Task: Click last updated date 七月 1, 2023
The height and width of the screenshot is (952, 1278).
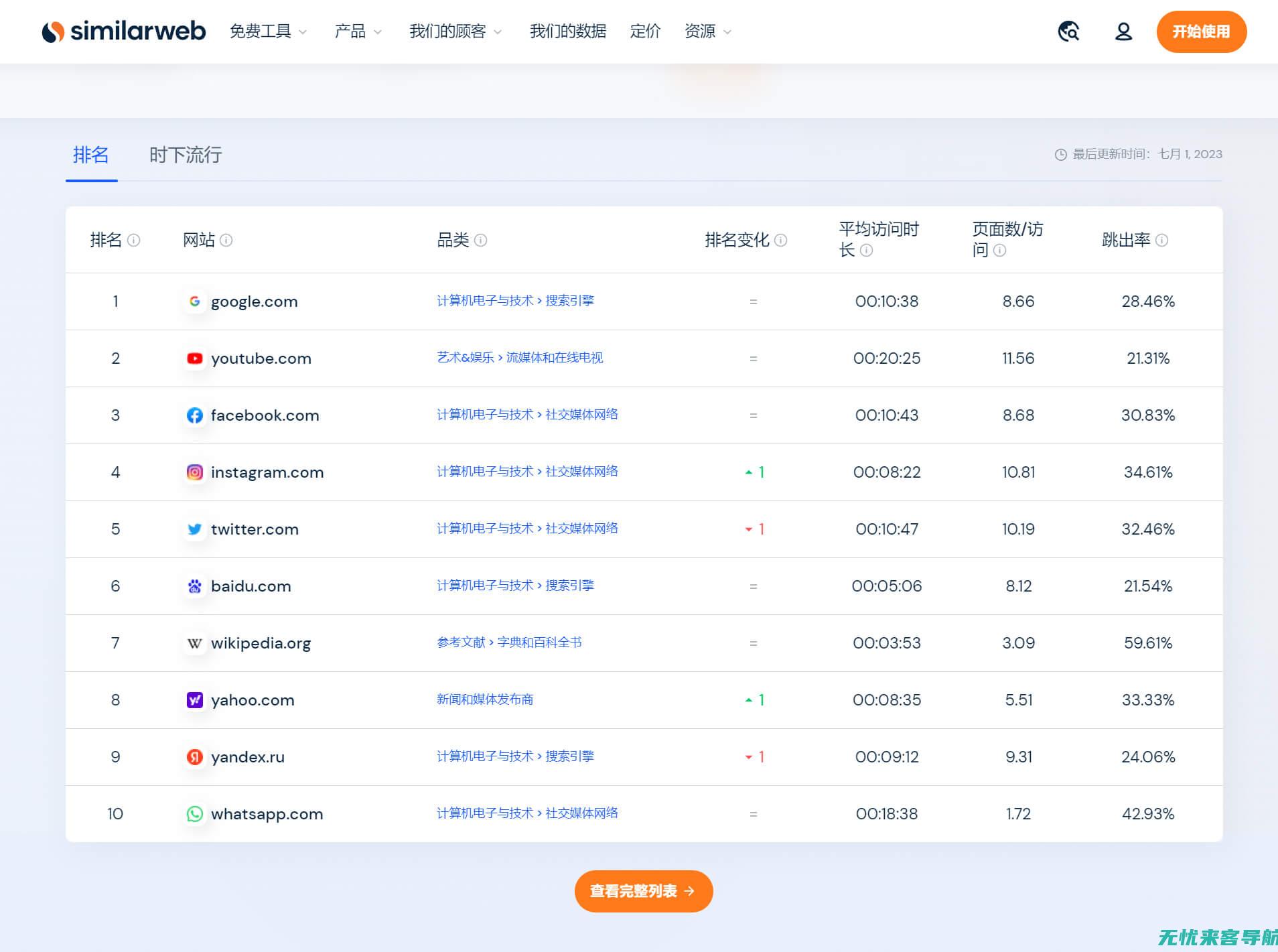Action: pyautogui.click(x=1190, y=154)
